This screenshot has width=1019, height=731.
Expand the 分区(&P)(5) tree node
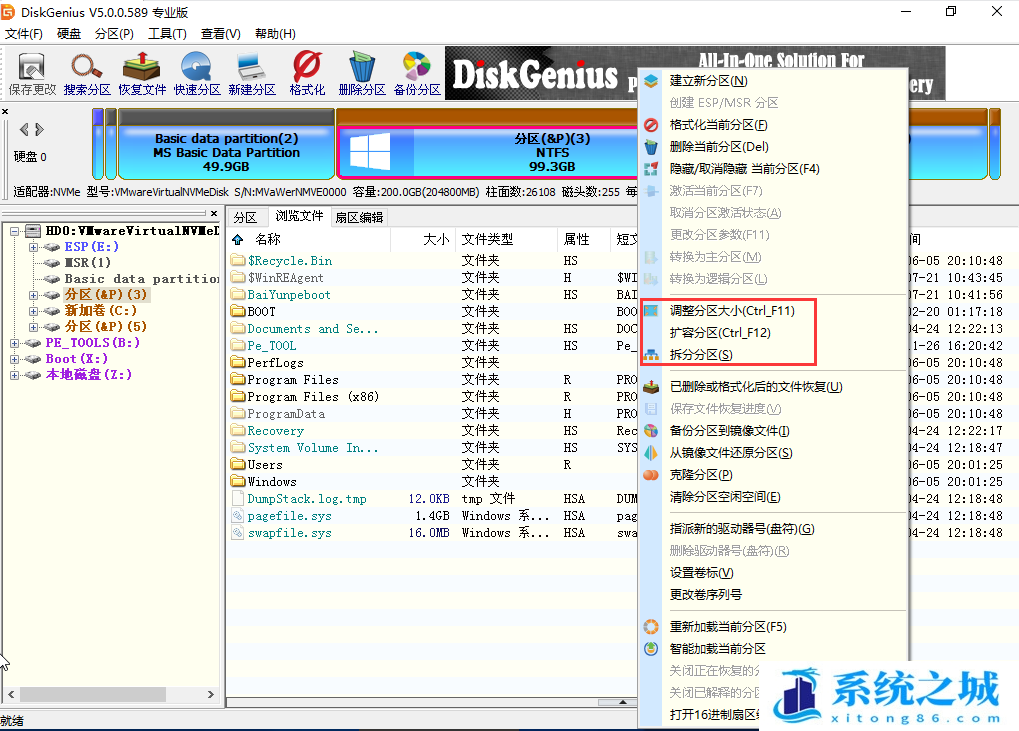(33, 327)
